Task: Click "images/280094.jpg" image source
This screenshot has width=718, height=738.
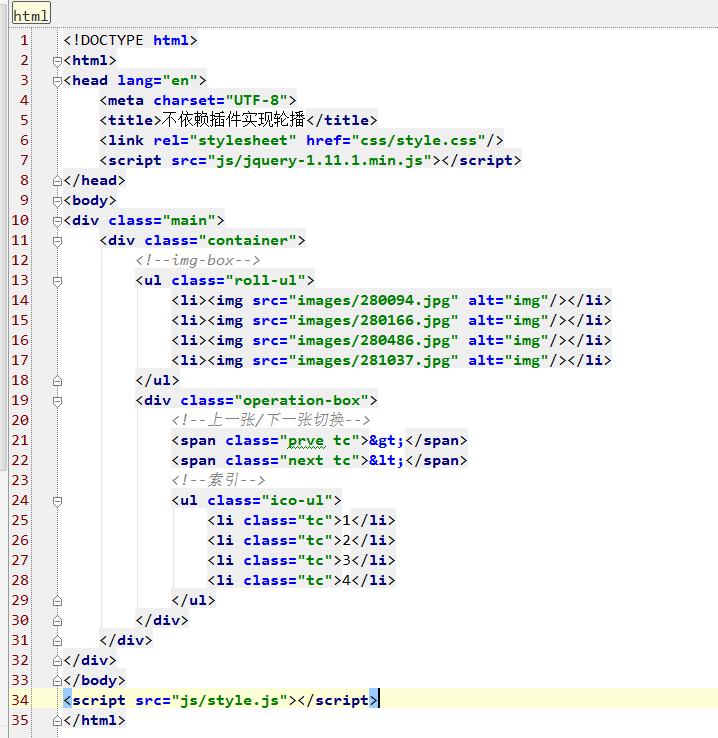Action: coord(373,300)
